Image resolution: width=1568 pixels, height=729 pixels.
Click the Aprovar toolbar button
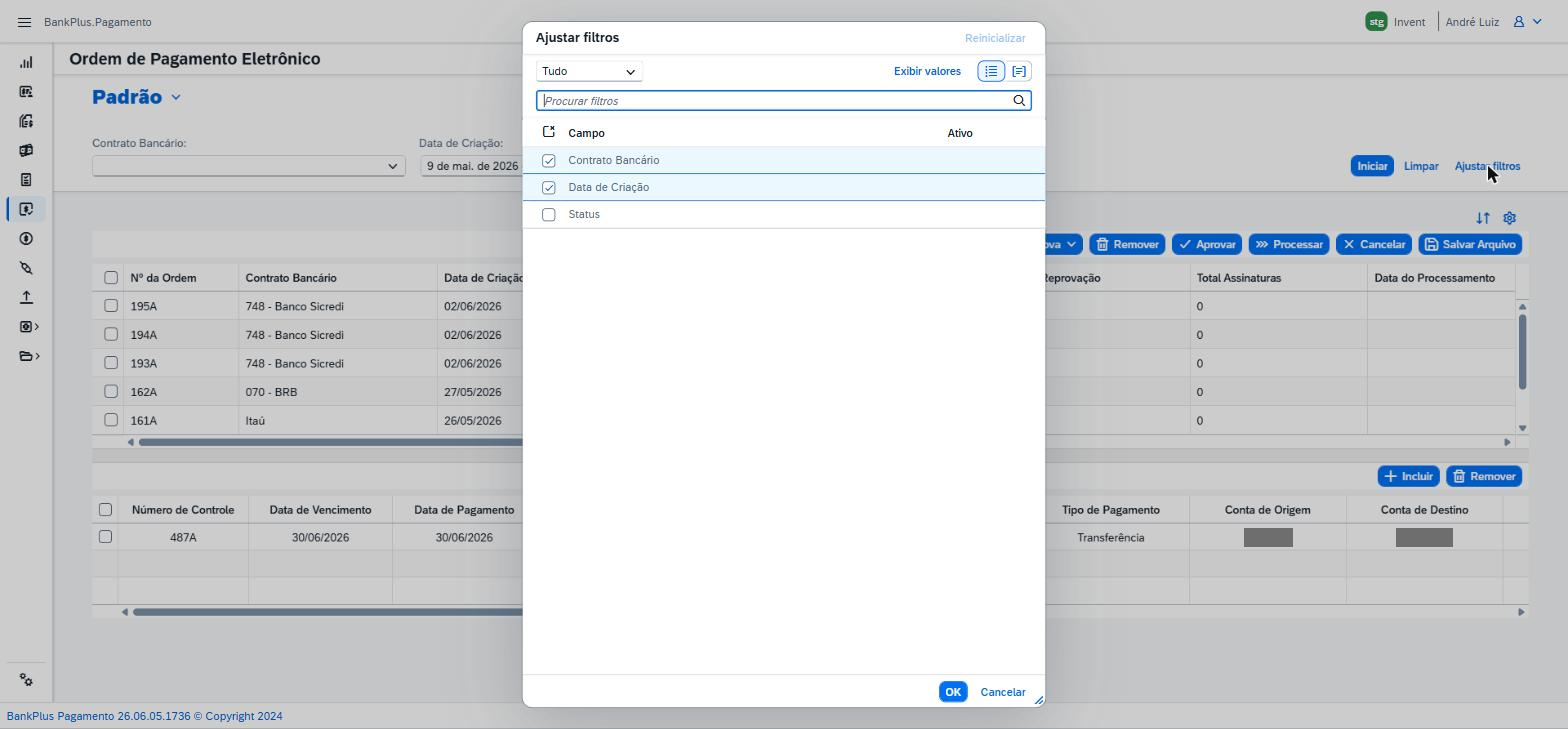coord(1207,244)
